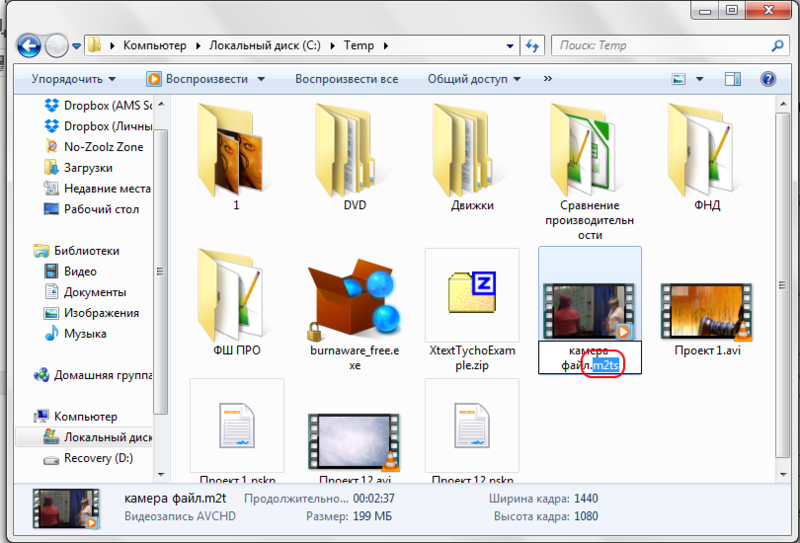Expand the arrow after Компьютер breadcrumb
Image resolution: width=800 pixels, height=543 pixels.
198,46
